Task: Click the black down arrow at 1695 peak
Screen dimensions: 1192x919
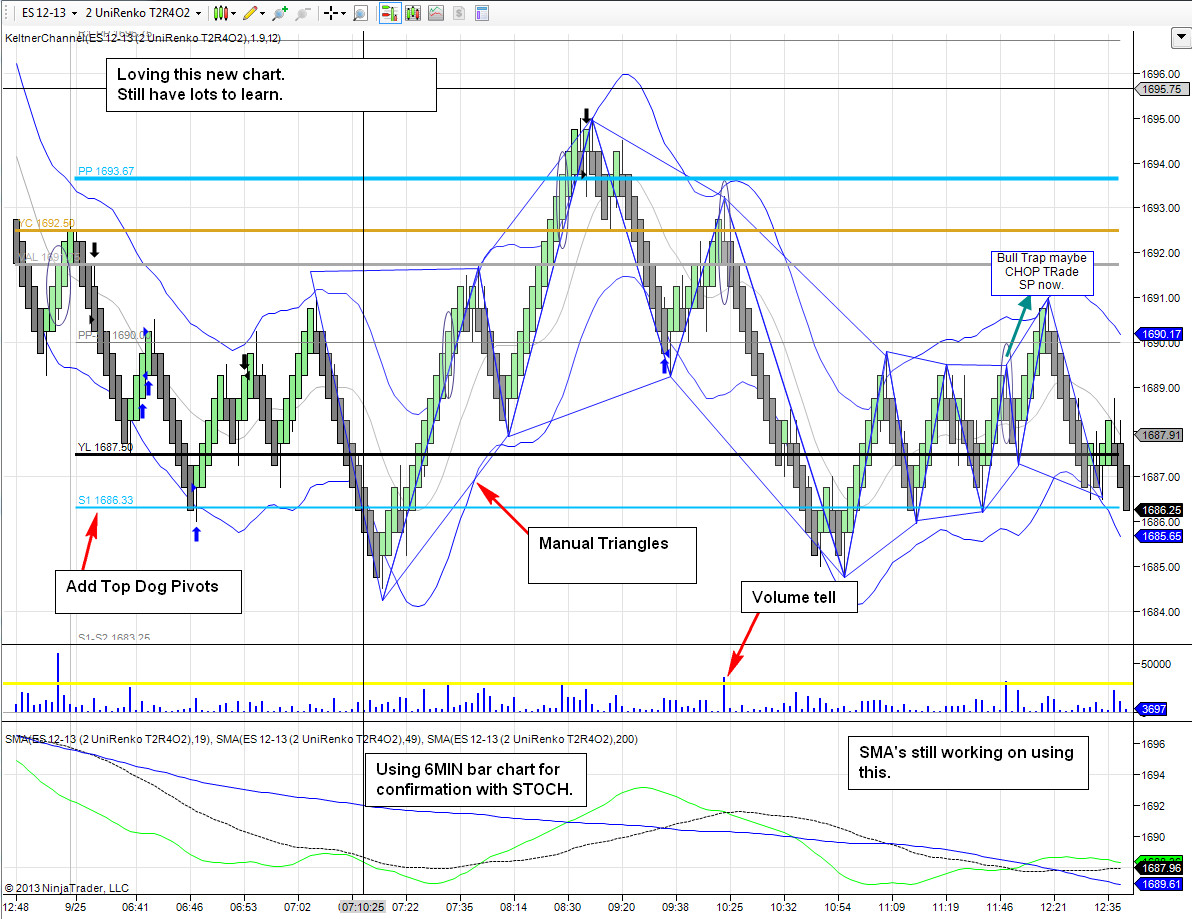Action: (x=586, y=116)
